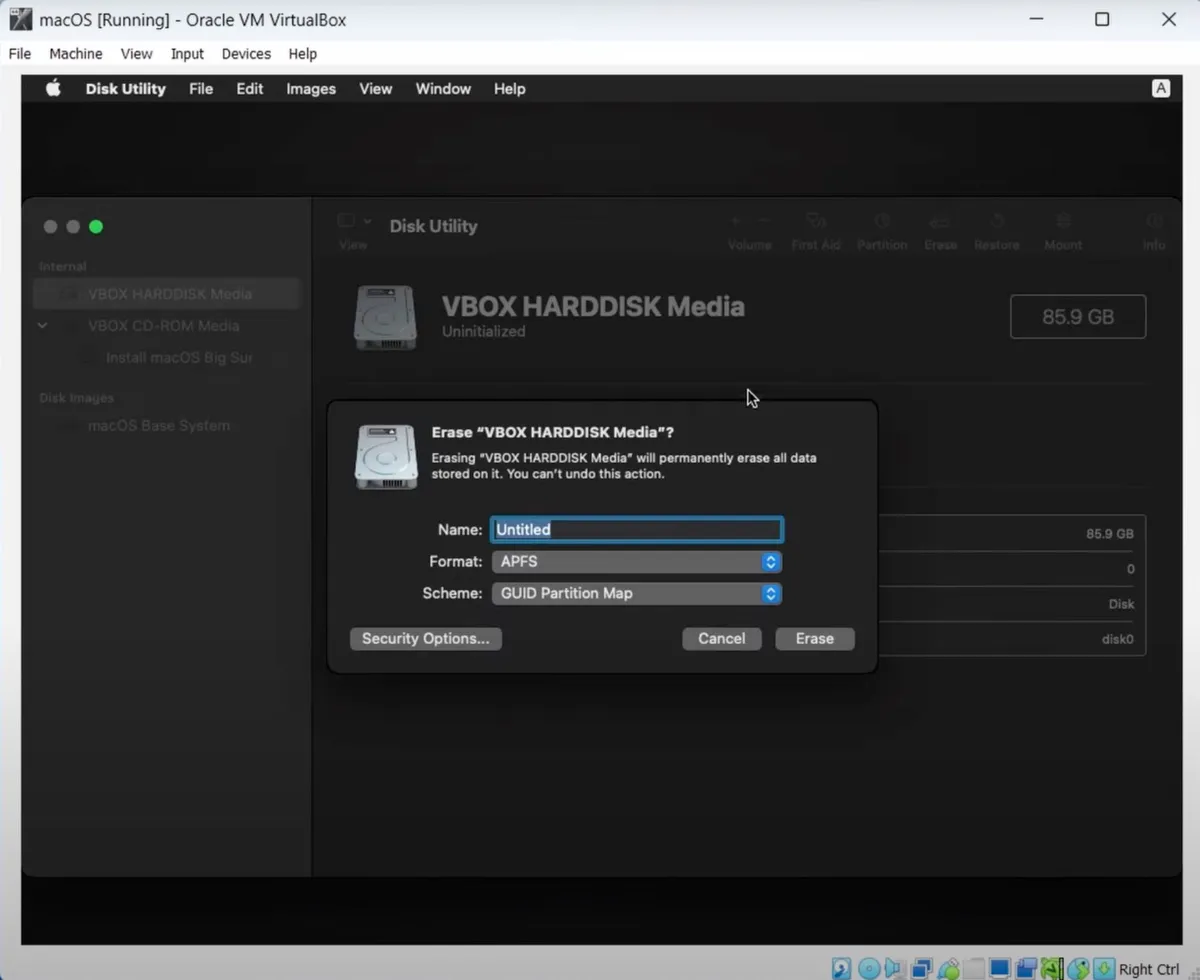Confirm with the Erase button in dialog

click(815, 639)
